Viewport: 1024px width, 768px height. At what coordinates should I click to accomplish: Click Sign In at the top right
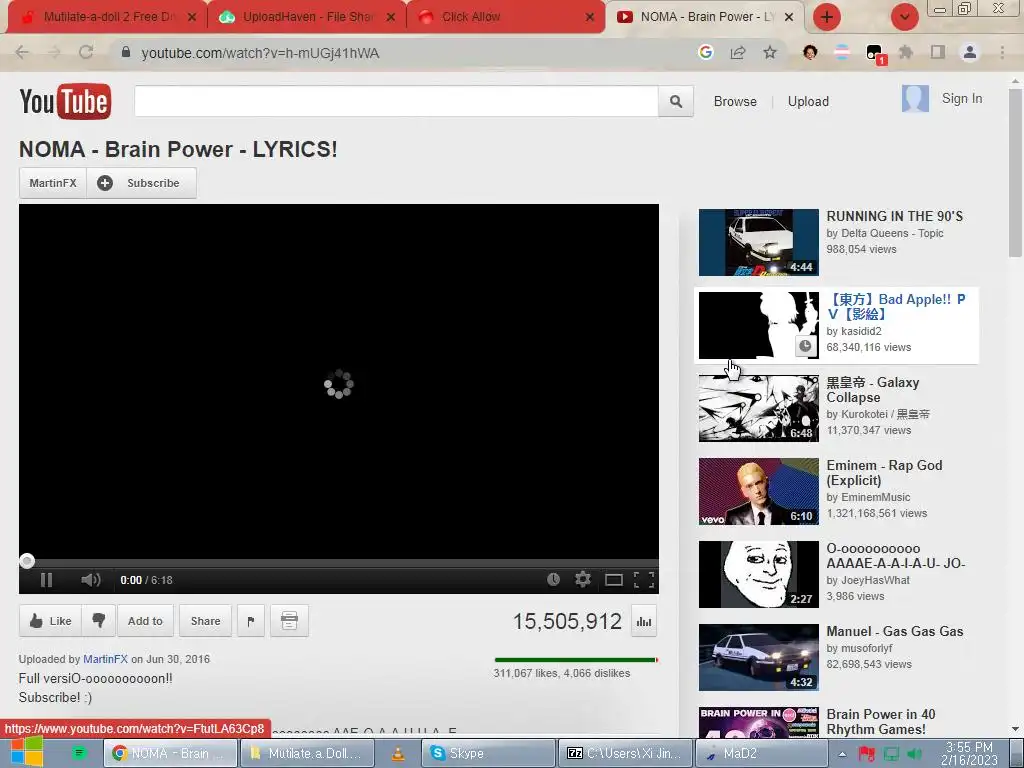point(962,99)
